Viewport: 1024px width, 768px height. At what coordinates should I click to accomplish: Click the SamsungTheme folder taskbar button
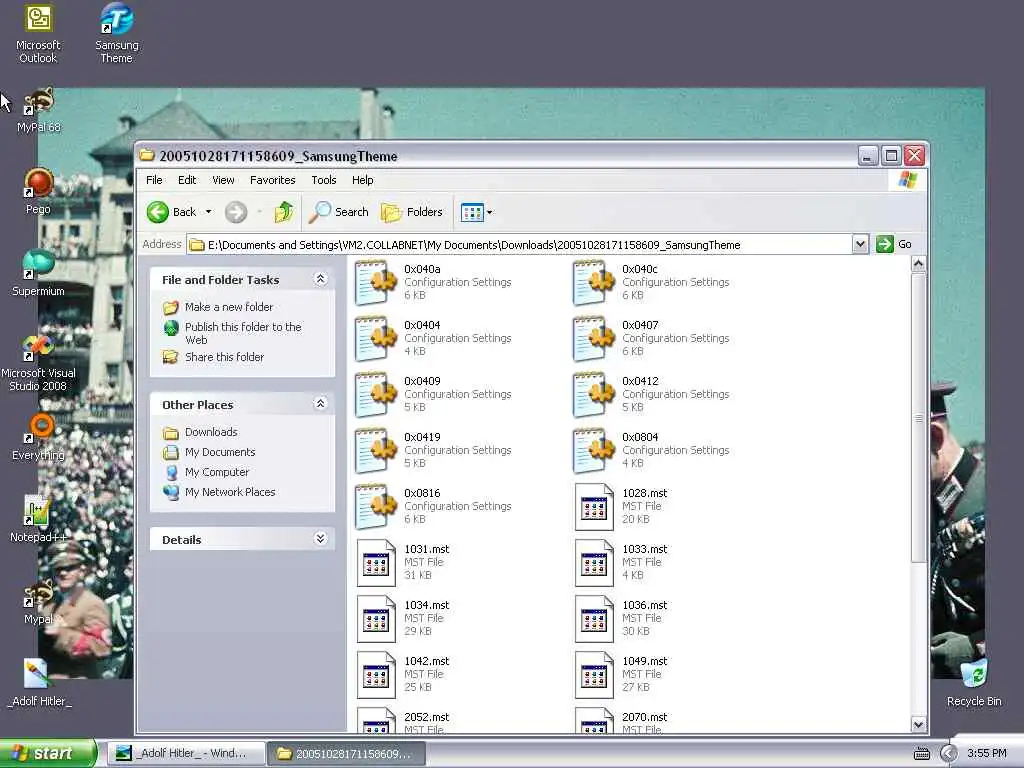coord(347,754)
